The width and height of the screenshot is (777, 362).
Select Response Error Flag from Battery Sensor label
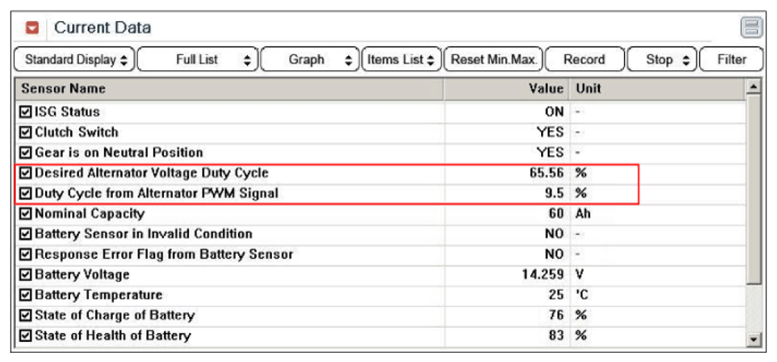[164, 255]
